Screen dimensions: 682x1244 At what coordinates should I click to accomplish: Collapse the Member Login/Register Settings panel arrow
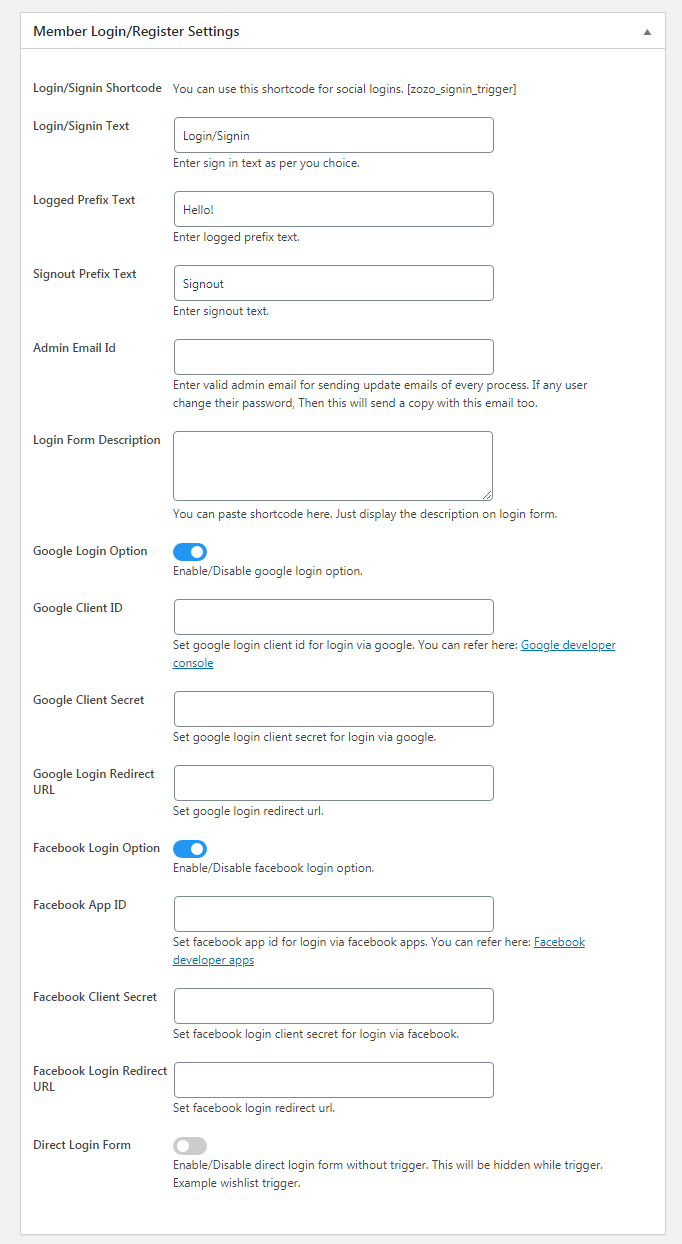point(647,32)
